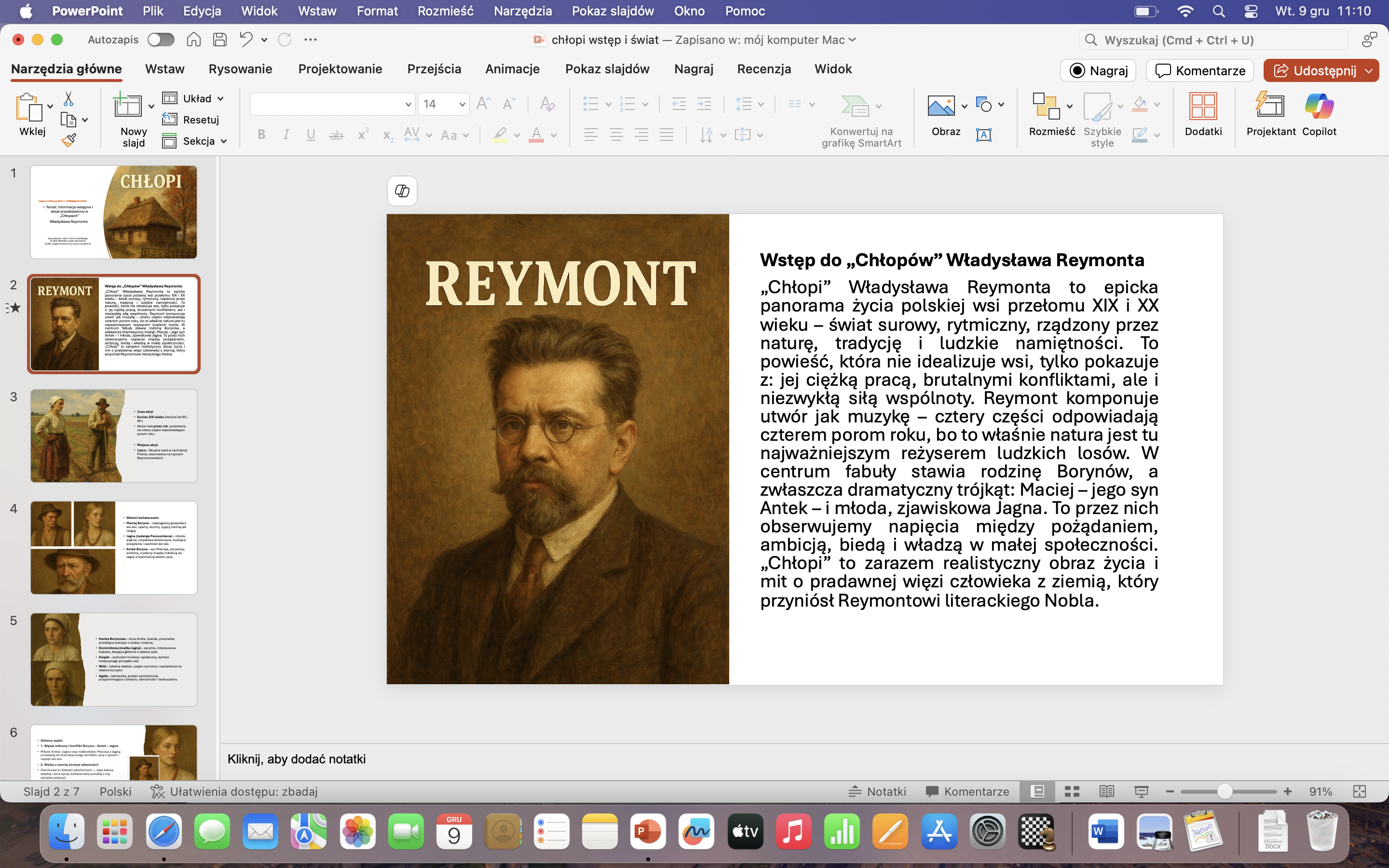Click the Dodatki add-ins icon

[1202, 114]
